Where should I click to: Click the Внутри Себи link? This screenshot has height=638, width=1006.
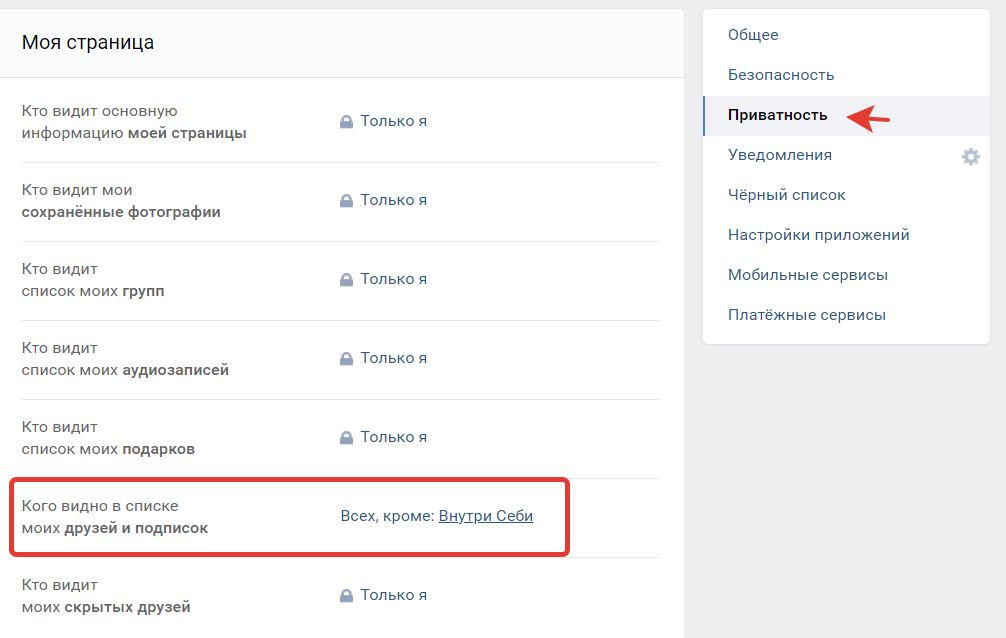pos(486,515)
